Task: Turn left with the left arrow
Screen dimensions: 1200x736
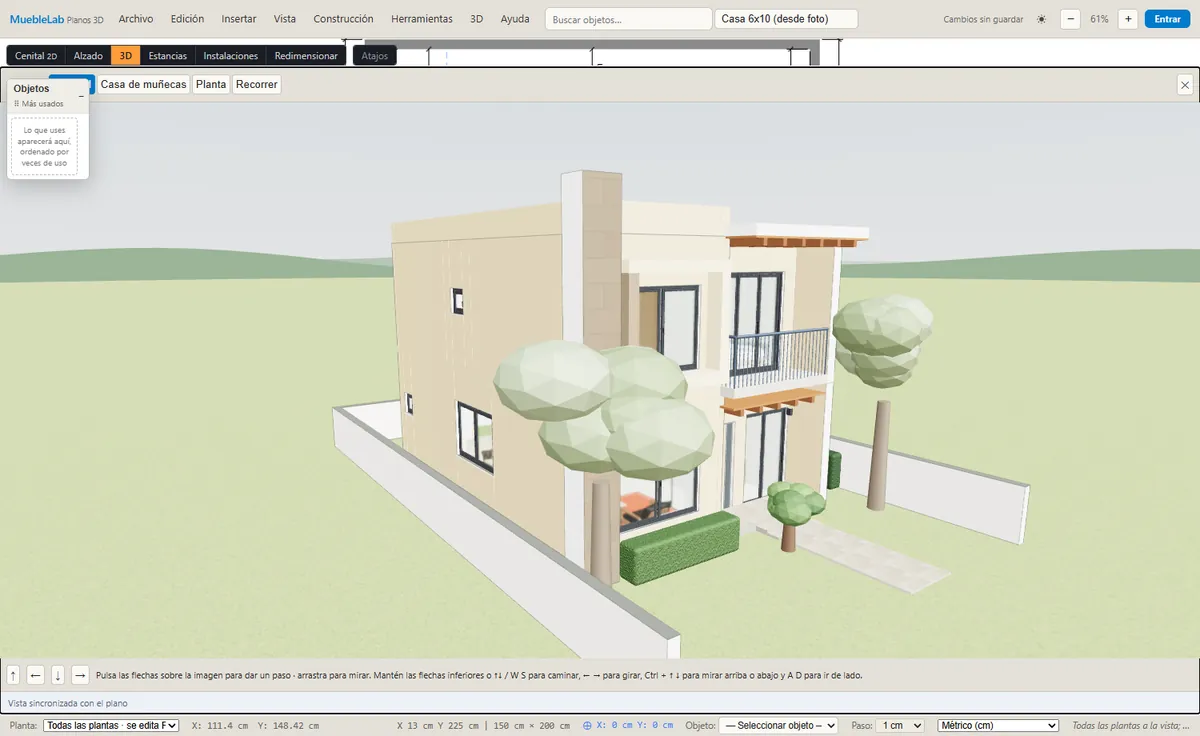Action: pyautogui.click(x=35, y=675)
